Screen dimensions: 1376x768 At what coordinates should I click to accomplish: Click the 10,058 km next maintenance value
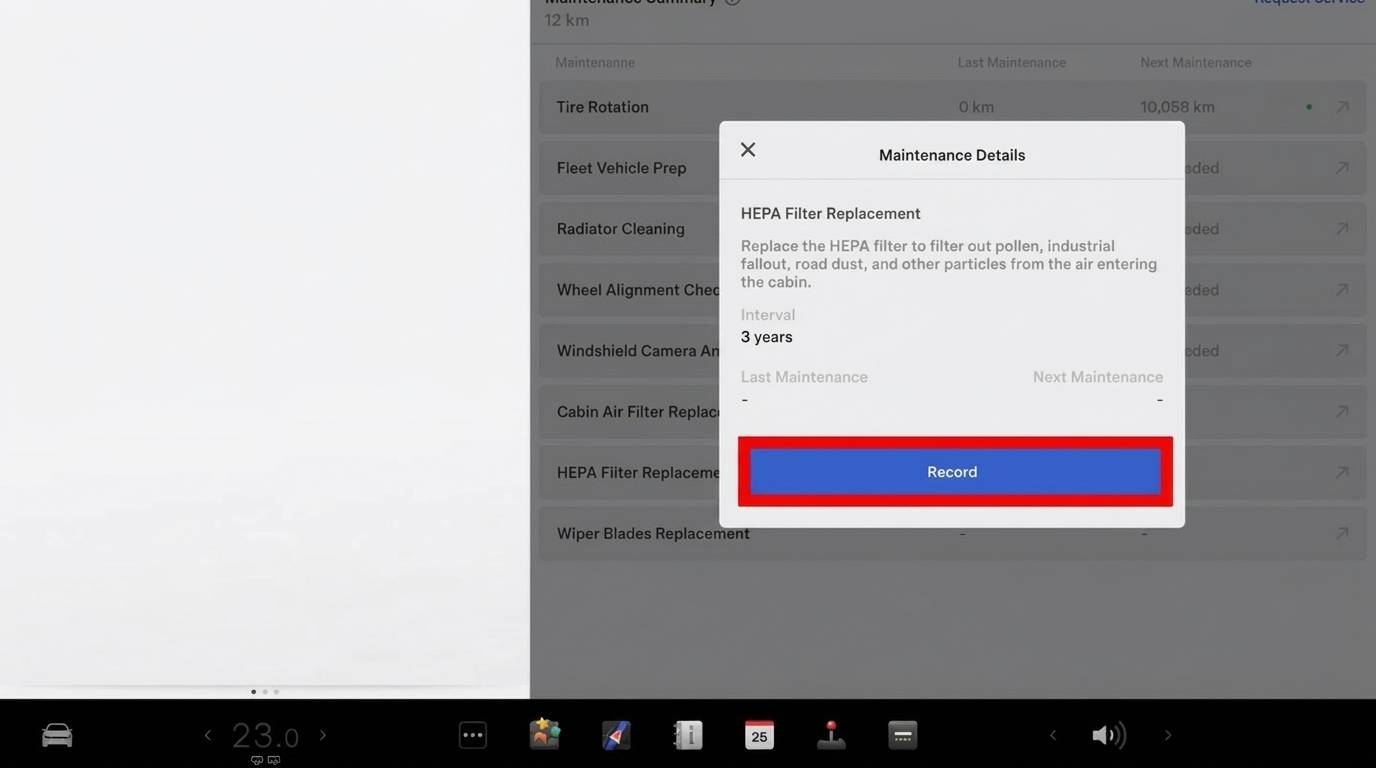click(1177, 107)
